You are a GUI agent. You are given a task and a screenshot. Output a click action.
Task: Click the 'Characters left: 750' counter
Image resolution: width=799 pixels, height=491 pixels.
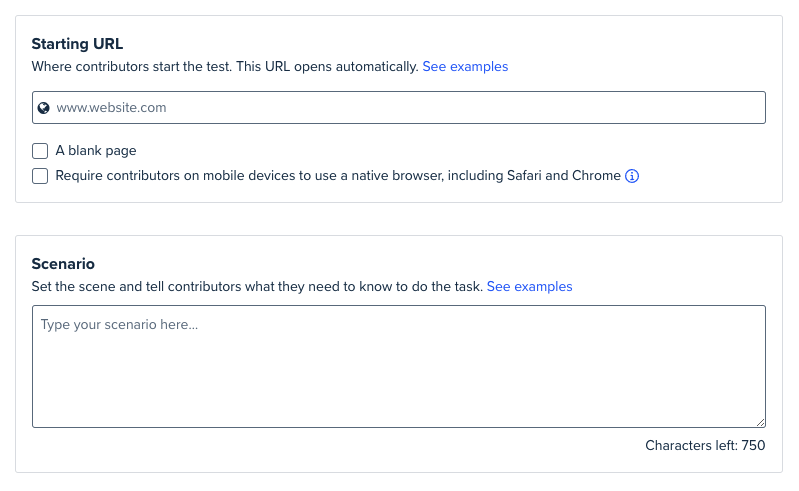[705, 445]
